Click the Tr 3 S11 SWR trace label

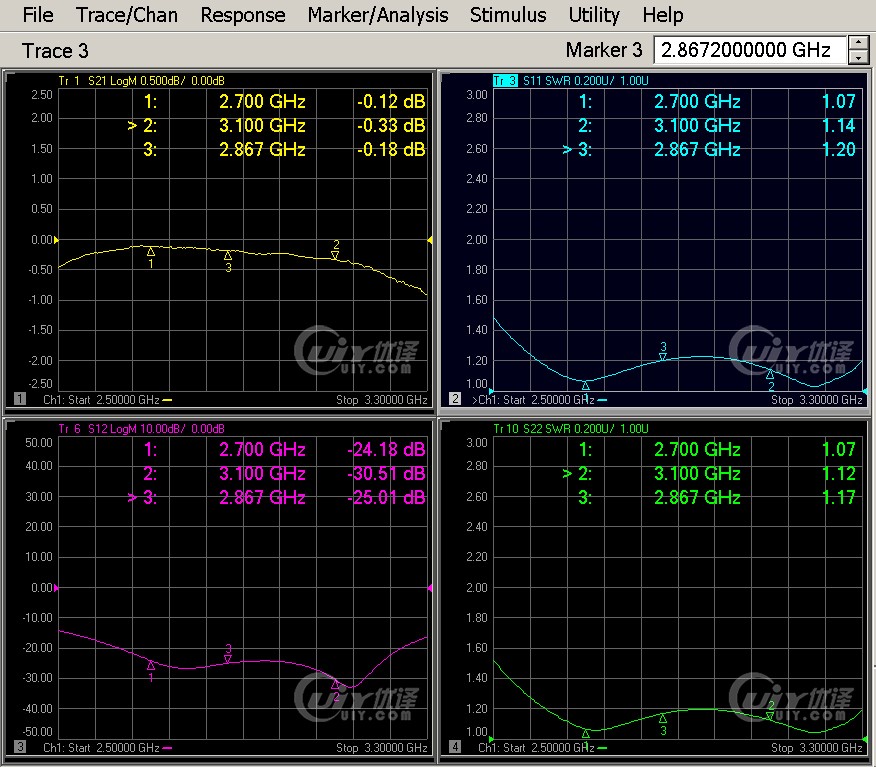pyautogui.click(x=570, y=80)
